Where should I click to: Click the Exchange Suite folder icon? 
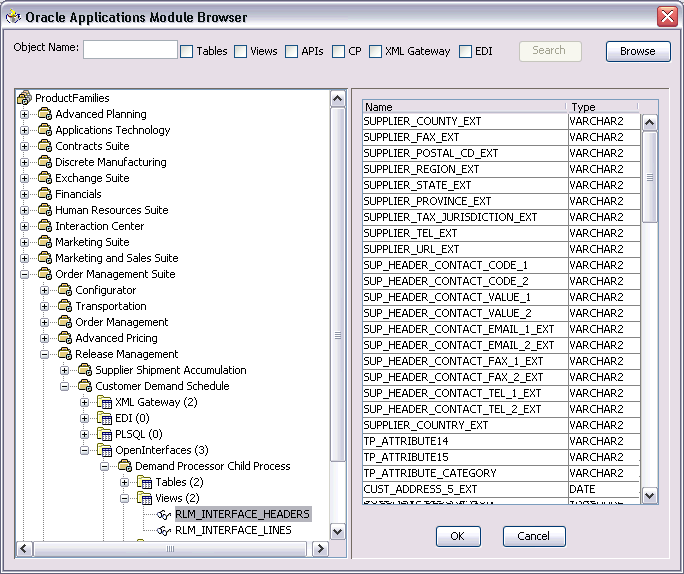point(44,178)
